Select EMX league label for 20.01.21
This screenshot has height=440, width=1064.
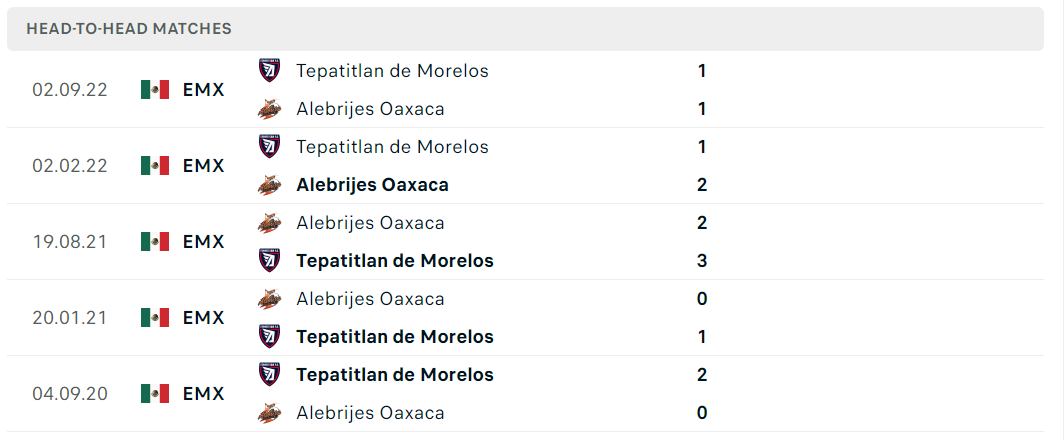coord(204,318)
